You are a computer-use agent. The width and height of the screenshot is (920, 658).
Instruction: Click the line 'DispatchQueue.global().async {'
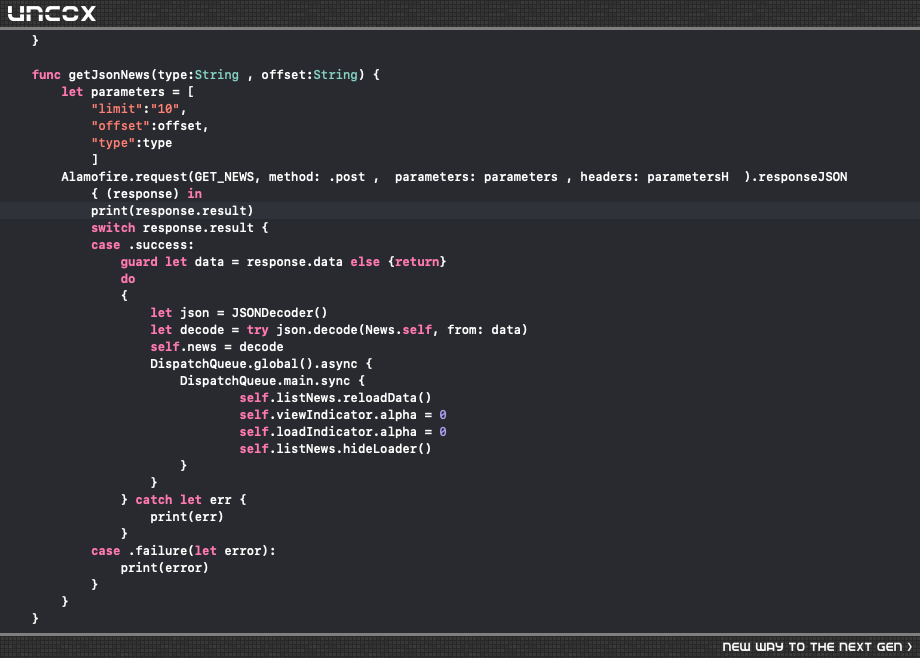click(x=261, y=364)
